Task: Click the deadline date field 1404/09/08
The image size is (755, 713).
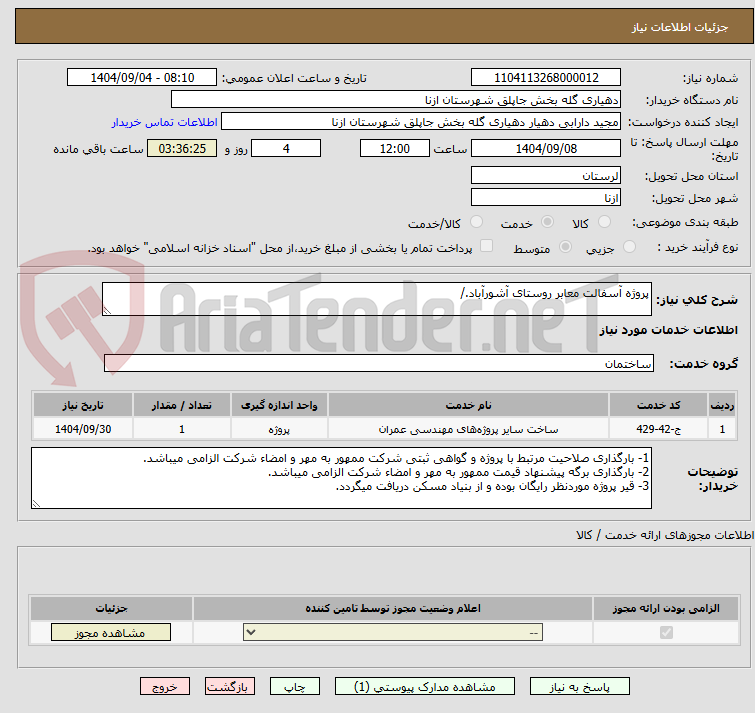Action: [546, 148]
